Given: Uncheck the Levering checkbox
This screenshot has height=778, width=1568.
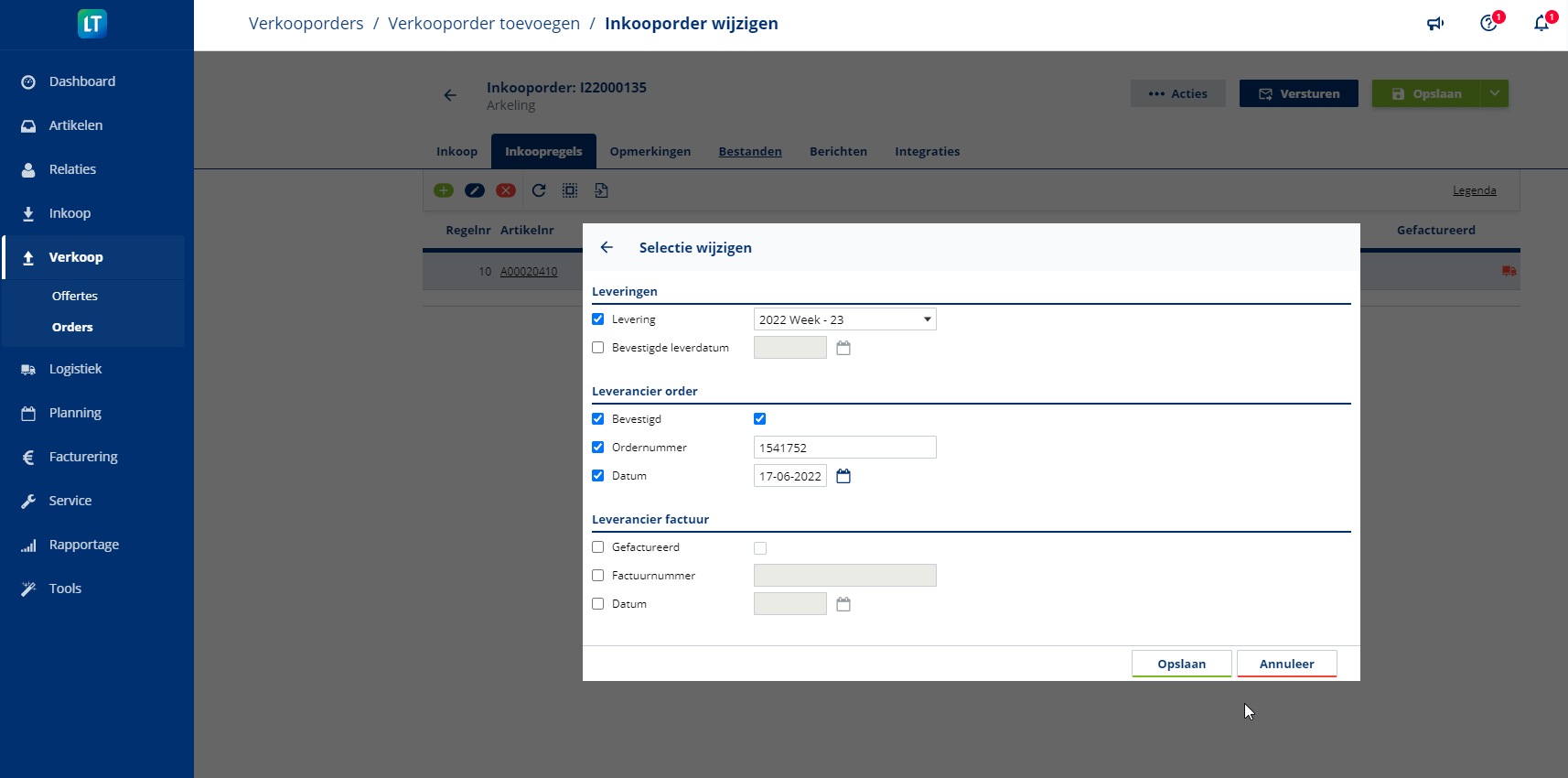Looking at the screenshot, I should point(598,319).
